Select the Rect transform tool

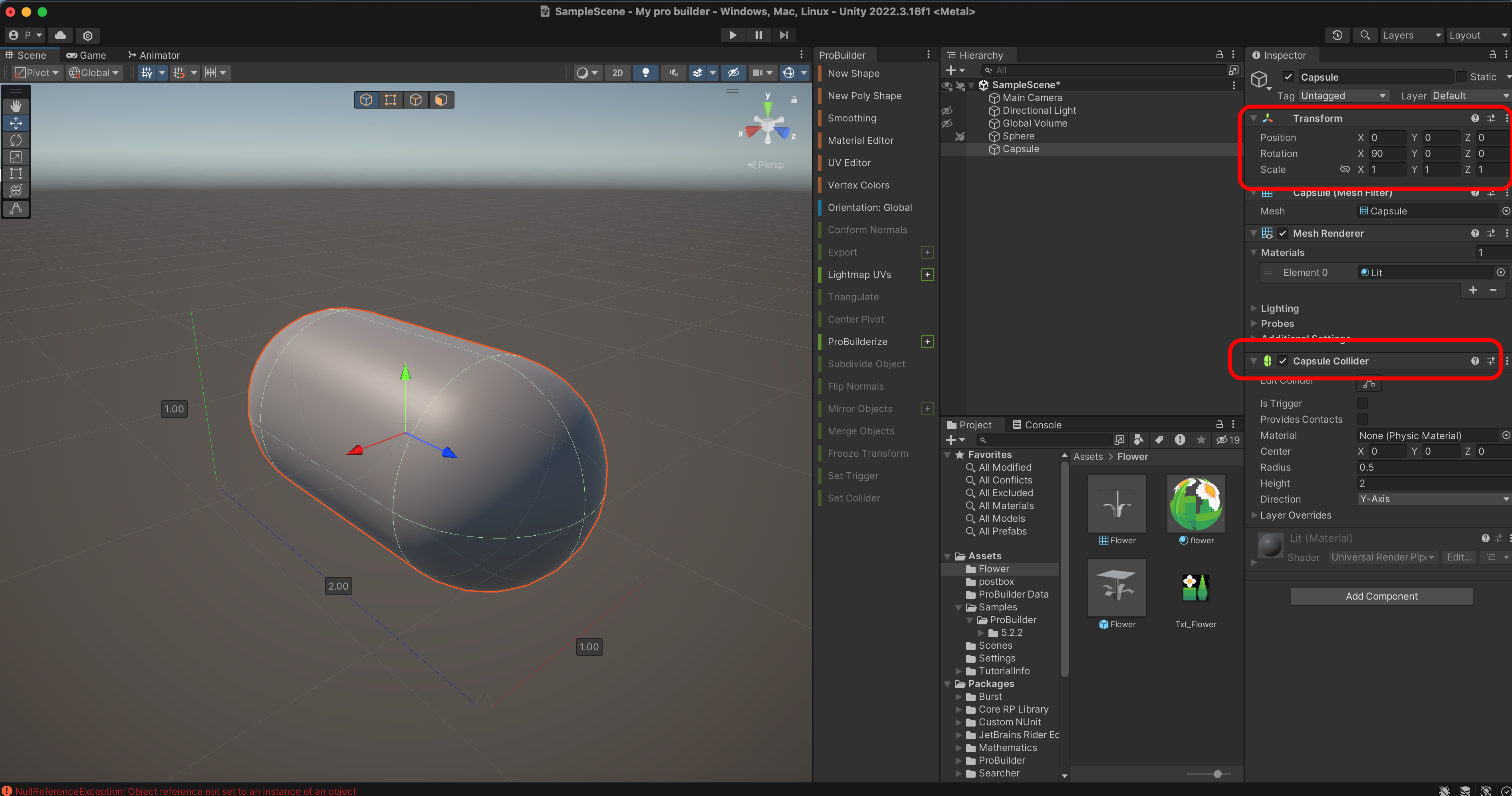(x=16, y=174)
